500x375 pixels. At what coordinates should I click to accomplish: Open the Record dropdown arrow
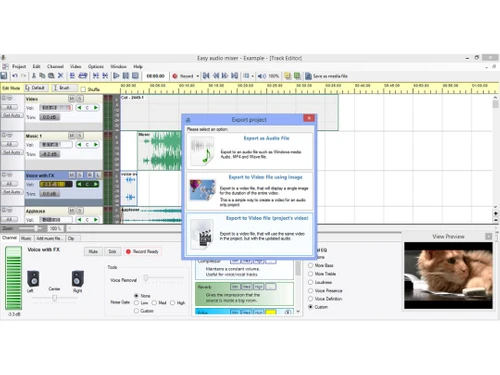(x=197, y=76)
